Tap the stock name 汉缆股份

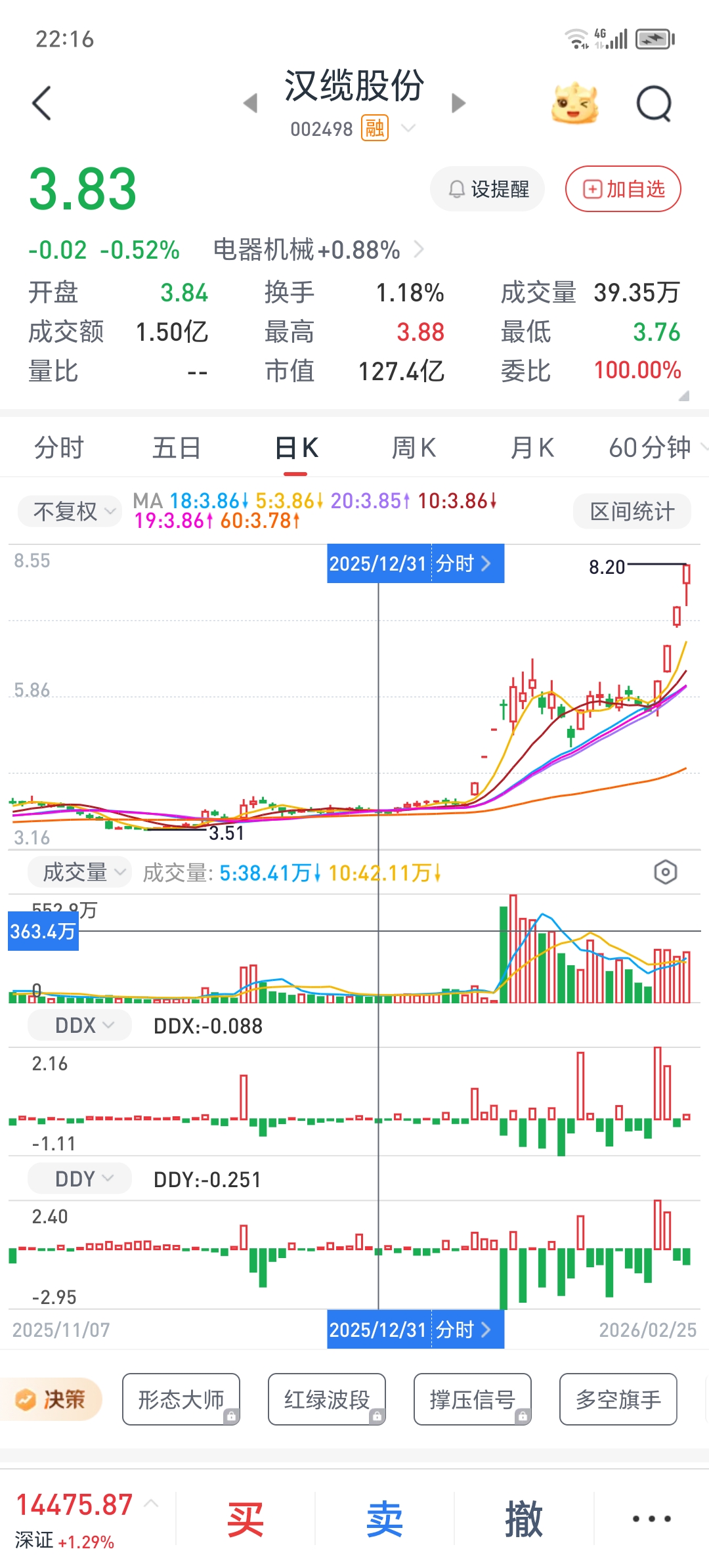tap(354, 86)
